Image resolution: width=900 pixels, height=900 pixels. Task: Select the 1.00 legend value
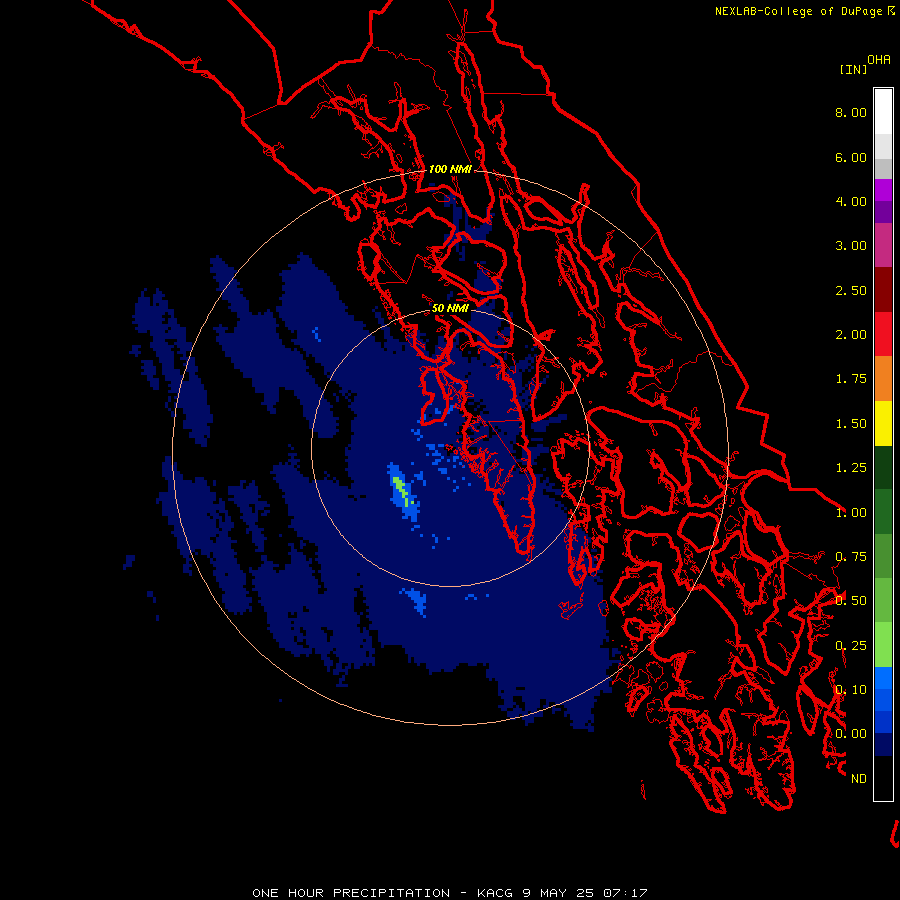coord(851,513)
